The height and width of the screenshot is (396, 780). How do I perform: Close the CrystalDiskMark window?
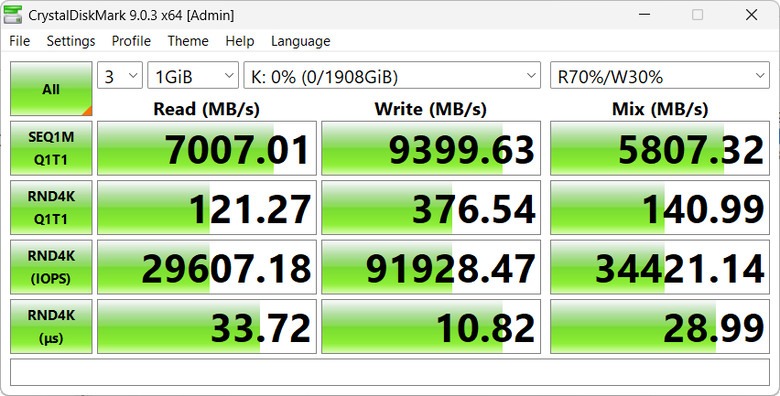[751, 14]
